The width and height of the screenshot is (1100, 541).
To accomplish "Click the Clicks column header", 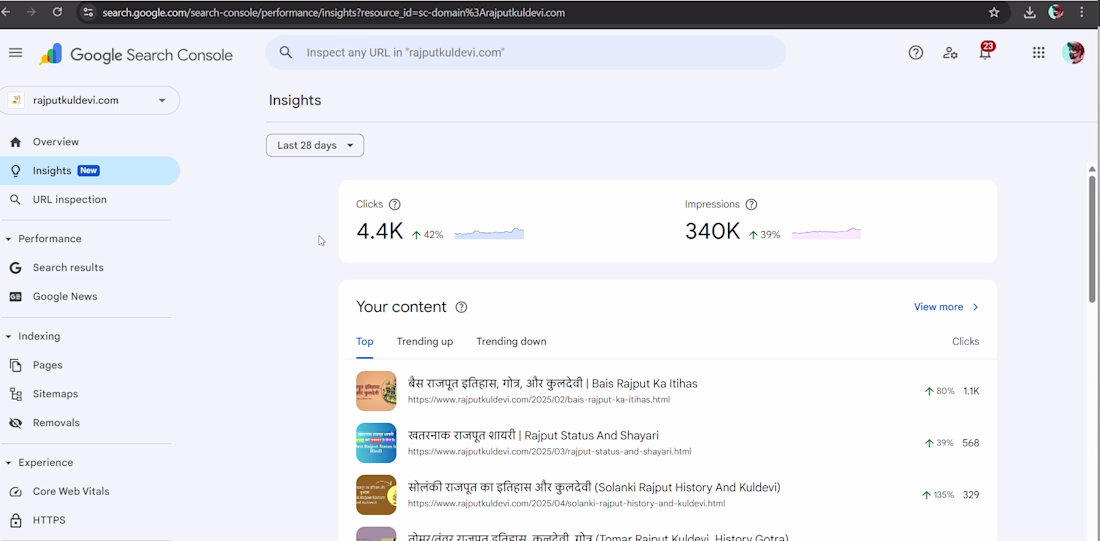I will [x=965, y=342].
